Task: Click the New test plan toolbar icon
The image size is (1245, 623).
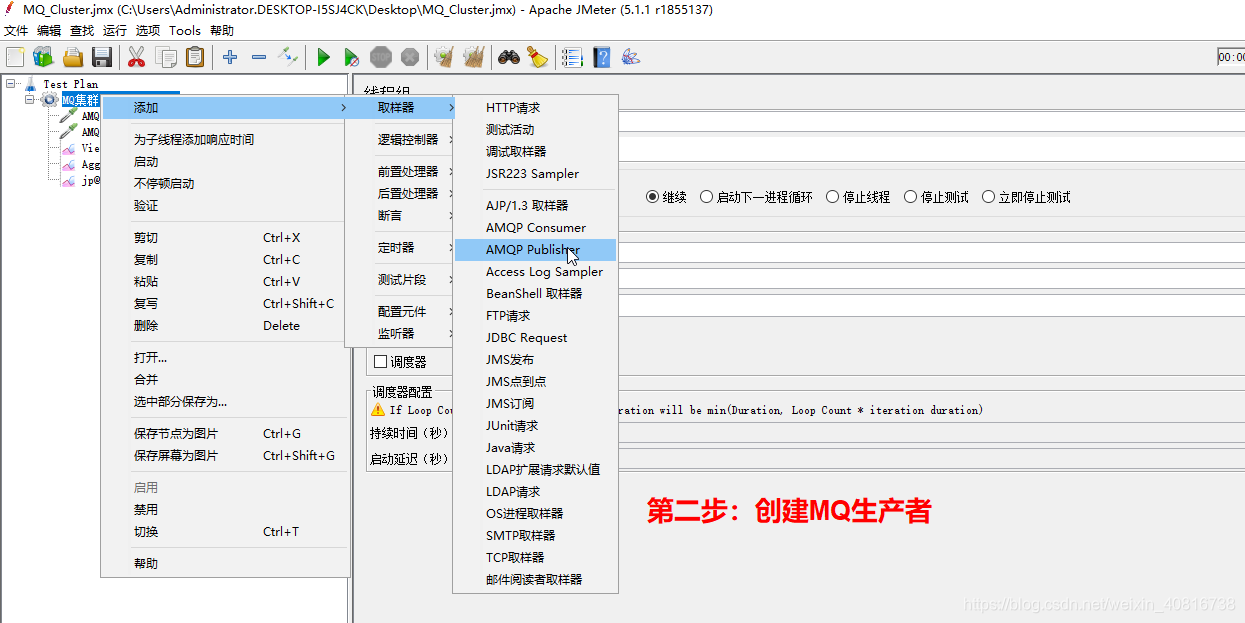Action: (15, 57)
